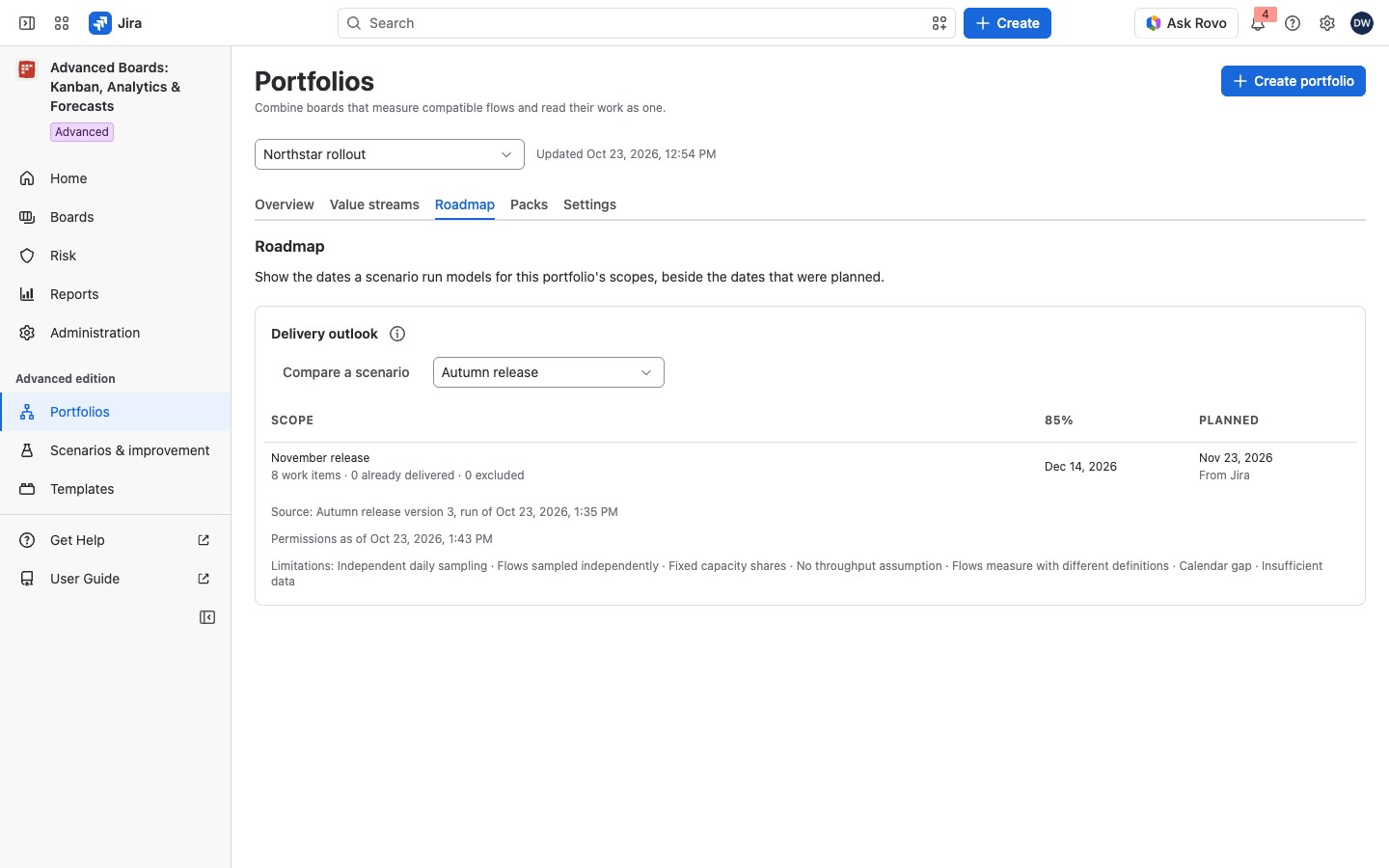Open the User Guide external link
1389x868 pixels.
coord(116,579)
